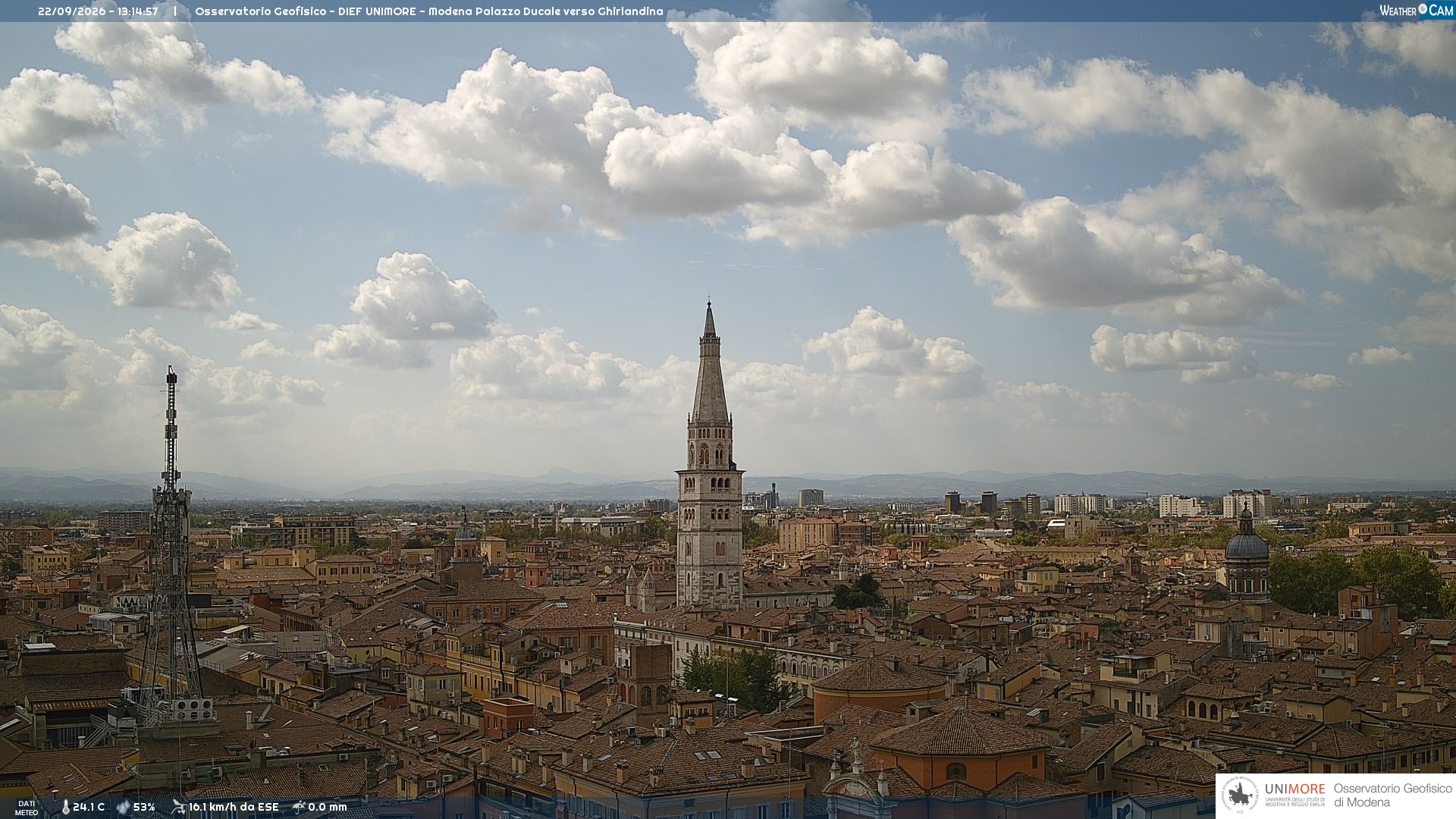The width and height of the screenshot is (1456, 819).
Task: Click the 53% humidity value
Action: pos(144,807)
